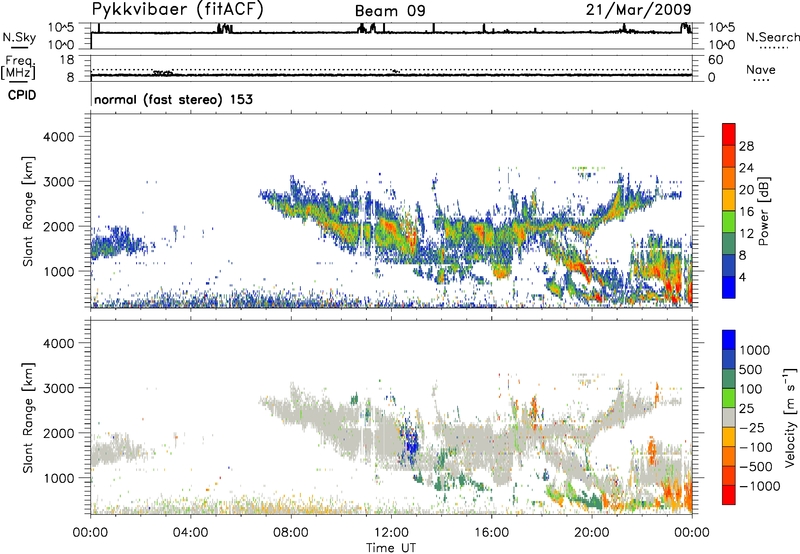800x554 pixels.
Task: Click the '-100' value on velocity scale
Action: point(756,447)
